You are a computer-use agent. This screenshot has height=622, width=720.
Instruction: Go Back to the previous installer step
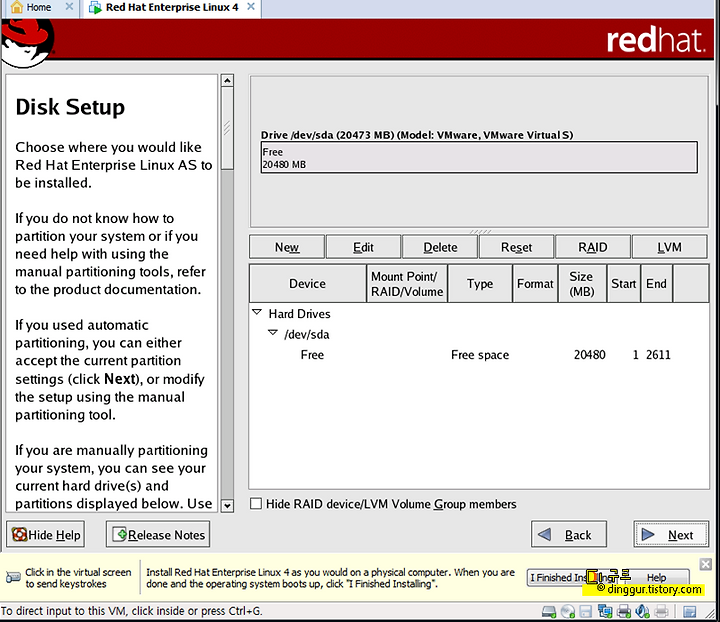[x=569, y=534]
